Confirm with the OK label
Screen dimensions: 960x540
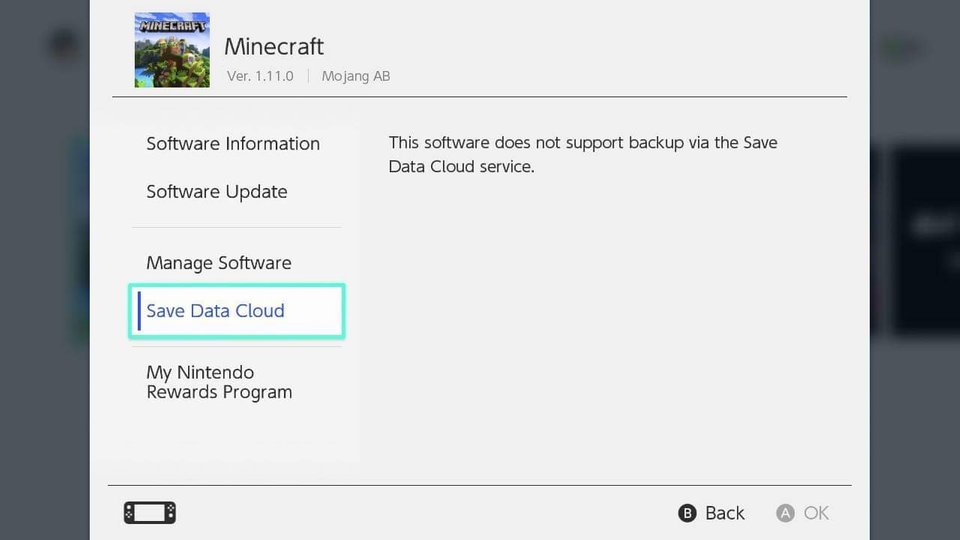point(815,513)
